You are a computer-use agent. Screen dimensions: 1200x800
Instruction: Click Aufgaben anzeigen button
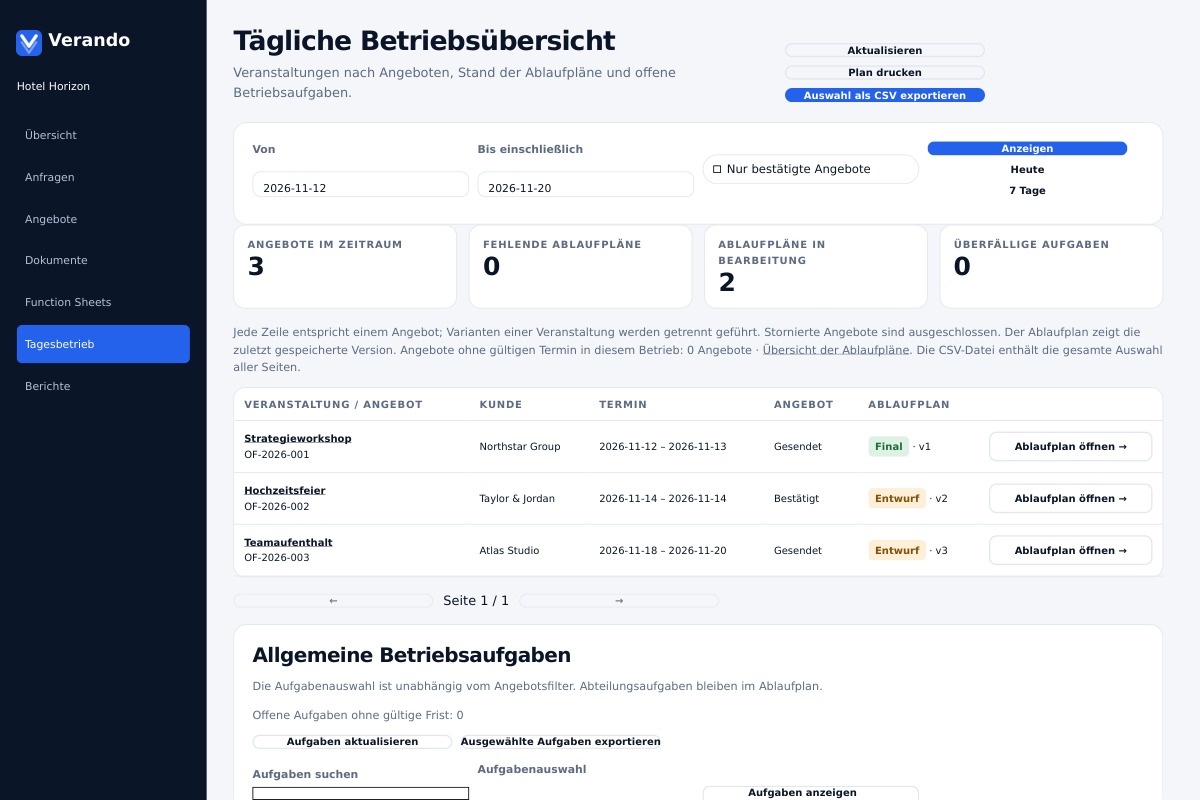pyautogui.click(x=810, y=792)
